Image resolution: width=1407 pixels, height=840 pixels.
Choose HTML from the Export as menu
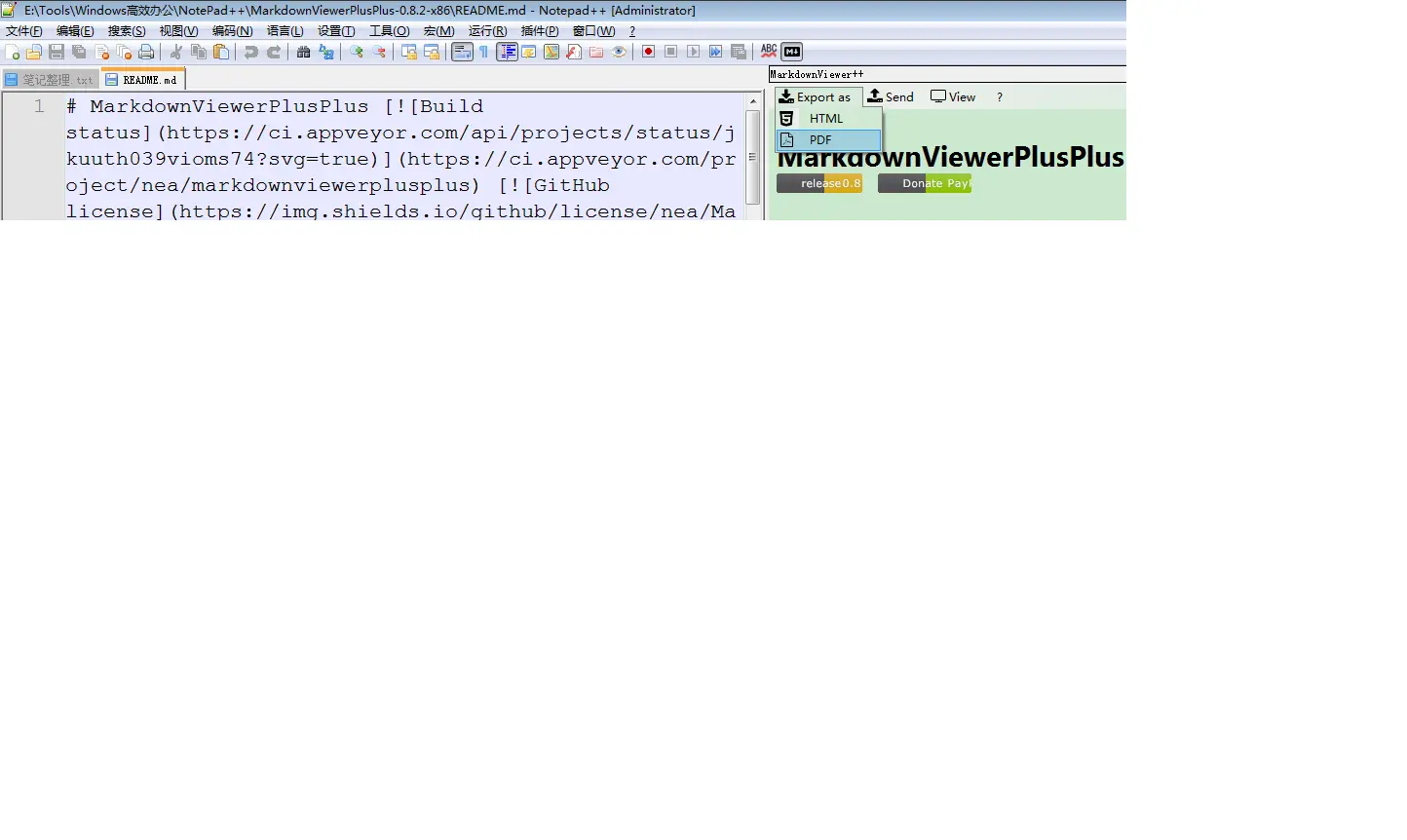tap(828, 118)
